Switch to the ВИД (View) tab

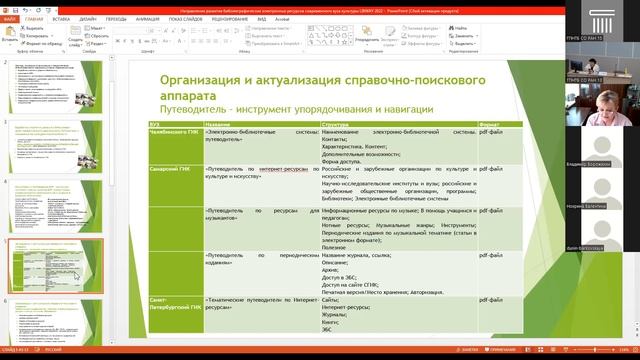click(x=261, y=19)
